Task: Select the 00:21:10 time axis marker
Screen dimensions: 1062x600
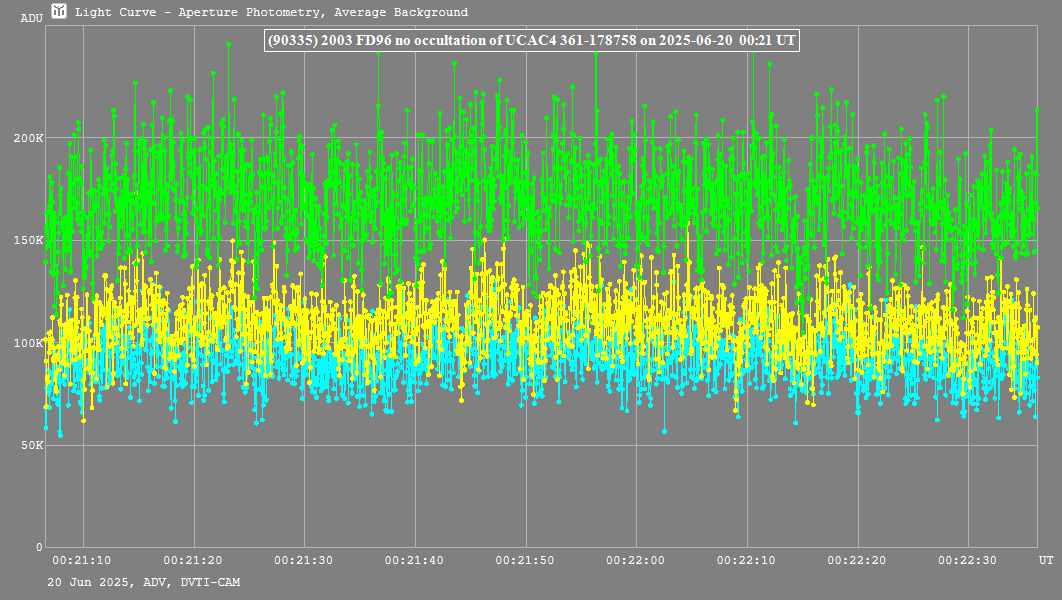Action: [x=81, y=561]
